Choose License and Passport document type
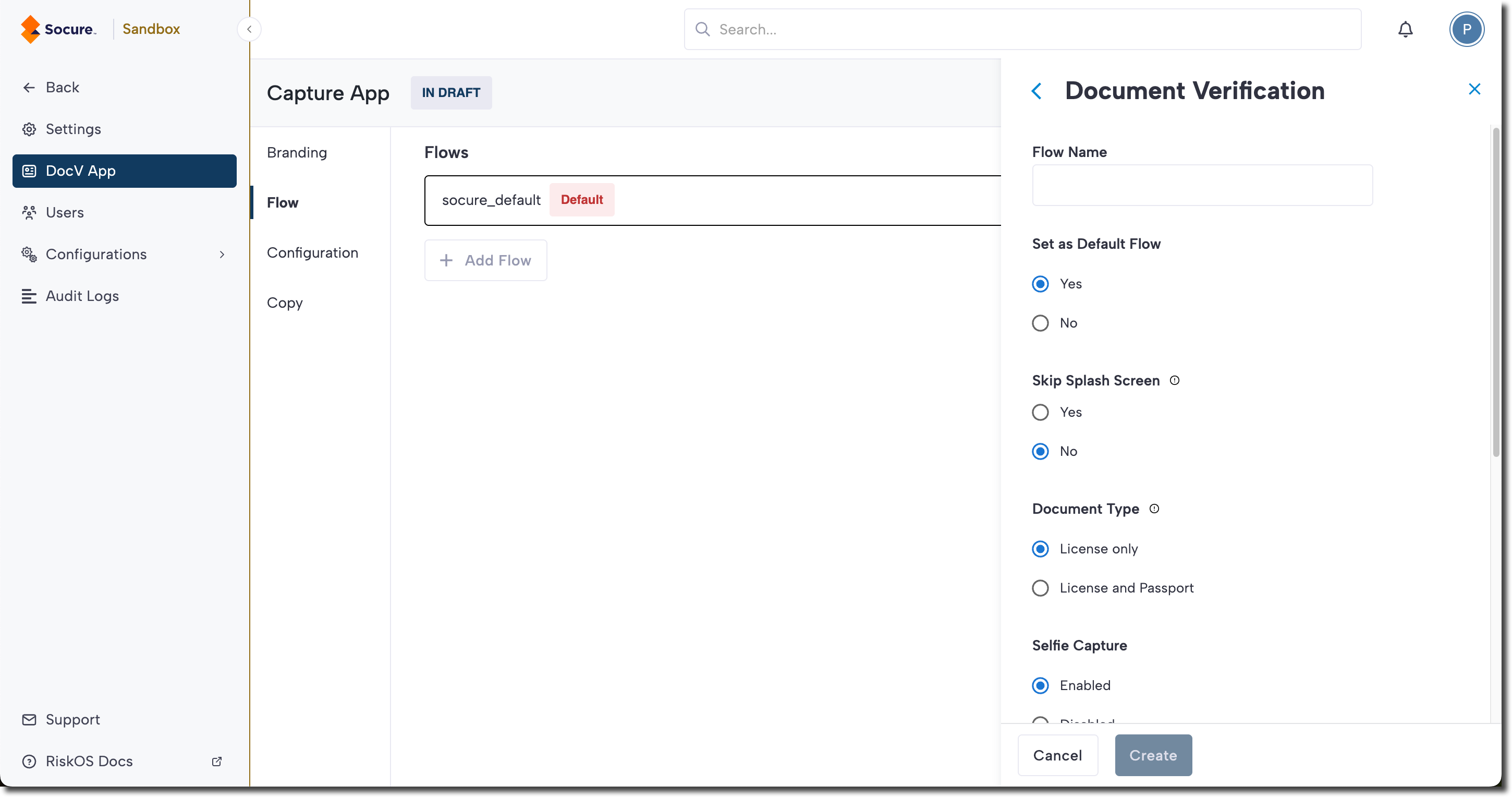 (1040, 588)
